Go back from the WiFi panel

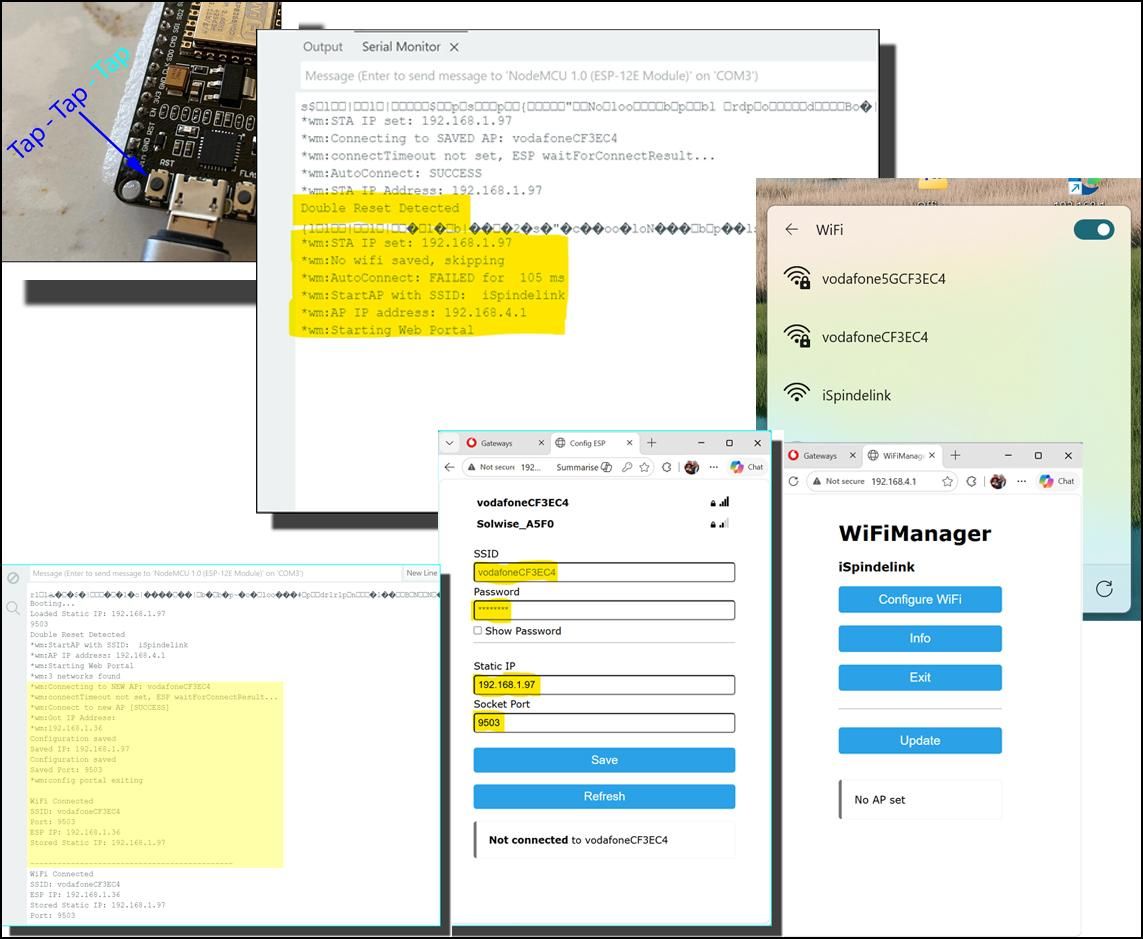pyautogui.click(x=792, y=229)
